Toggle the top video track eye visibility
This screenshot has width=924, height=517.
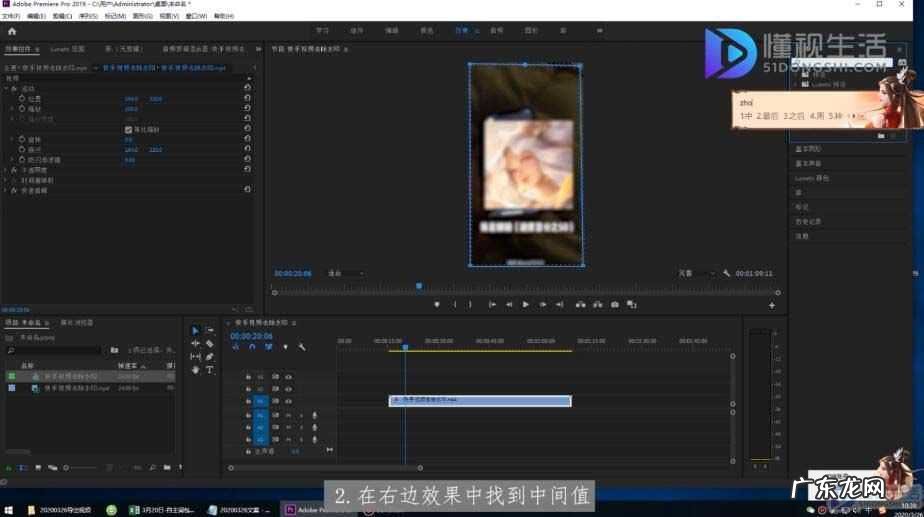[288, 376]
